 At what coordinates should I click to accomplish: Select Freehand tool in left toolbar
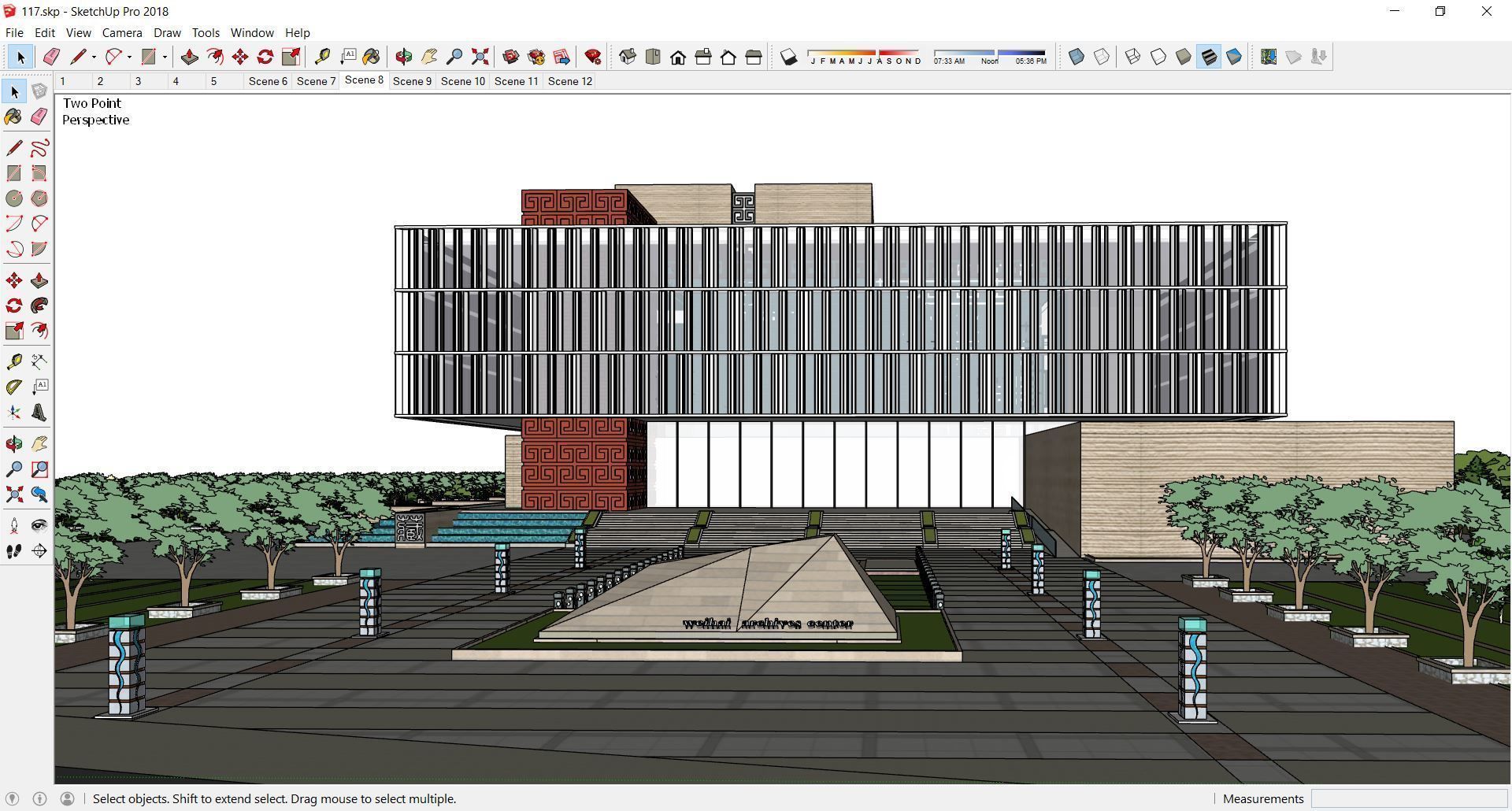tap(39, 148)
